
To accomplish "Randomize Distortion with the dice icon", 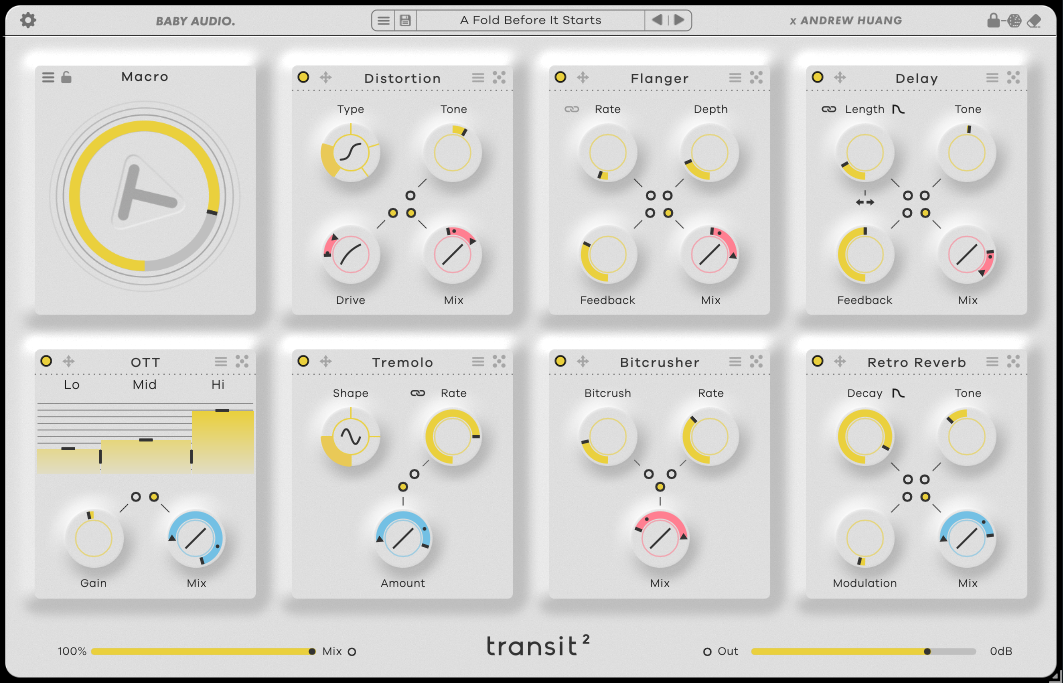I will point(499,78).
